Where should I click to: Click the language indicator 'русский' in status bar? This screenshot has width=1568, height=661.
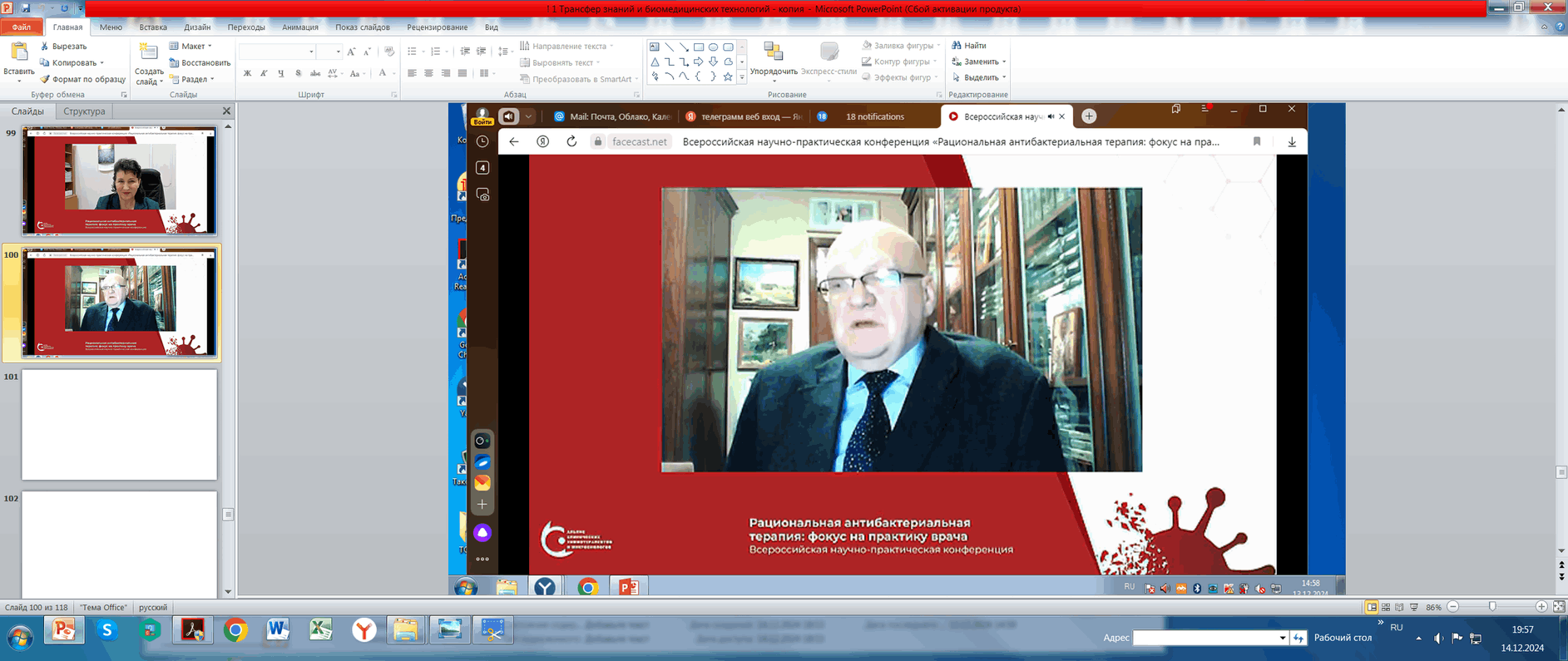point(153,608)
